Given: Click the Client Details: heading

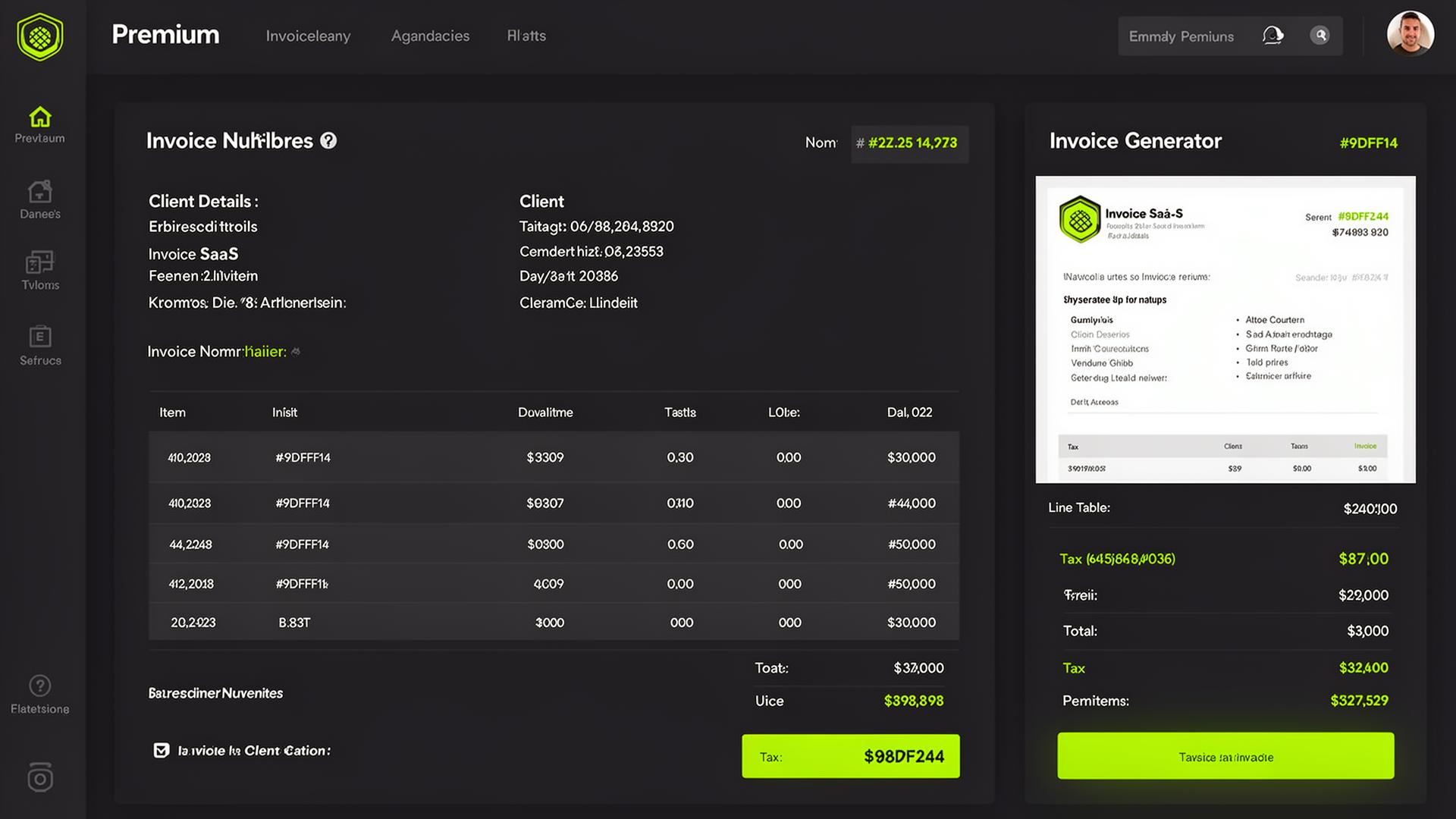Looking at the screenshot, I should 203,201.
